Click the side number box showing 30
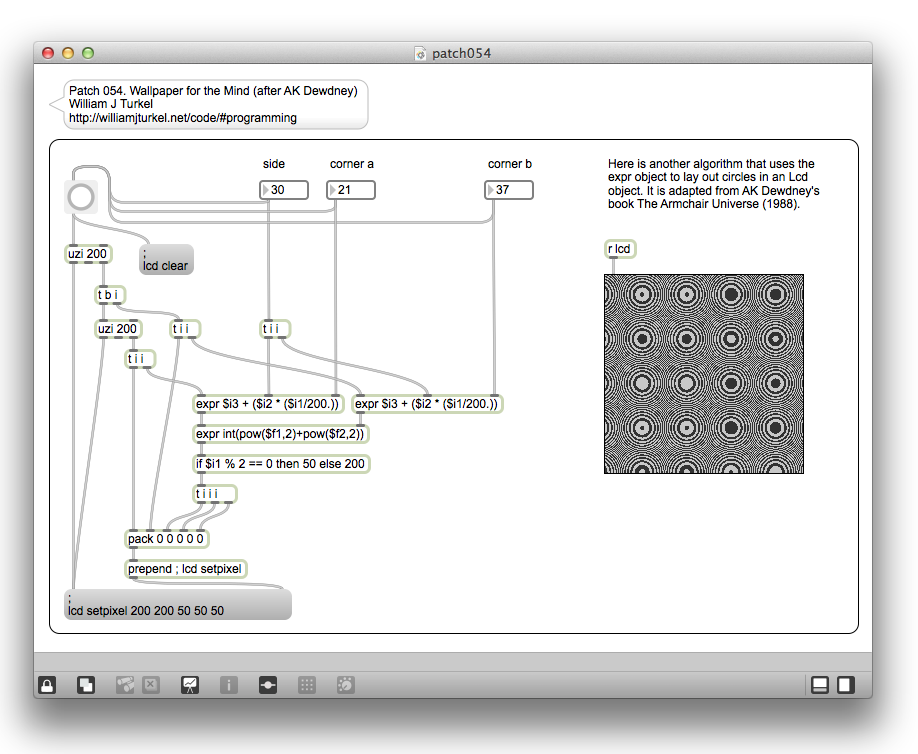918x754 pixels. click(285, 190)
